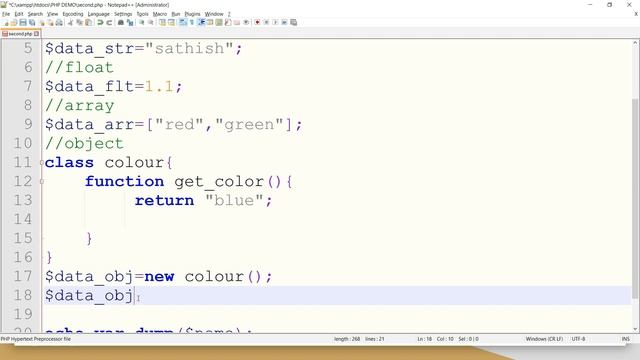The width and height of the screenshot is (640, 360).
Task: Undo the last edit with green arrow
Action: pyautogui.click(x=100, y=22)
